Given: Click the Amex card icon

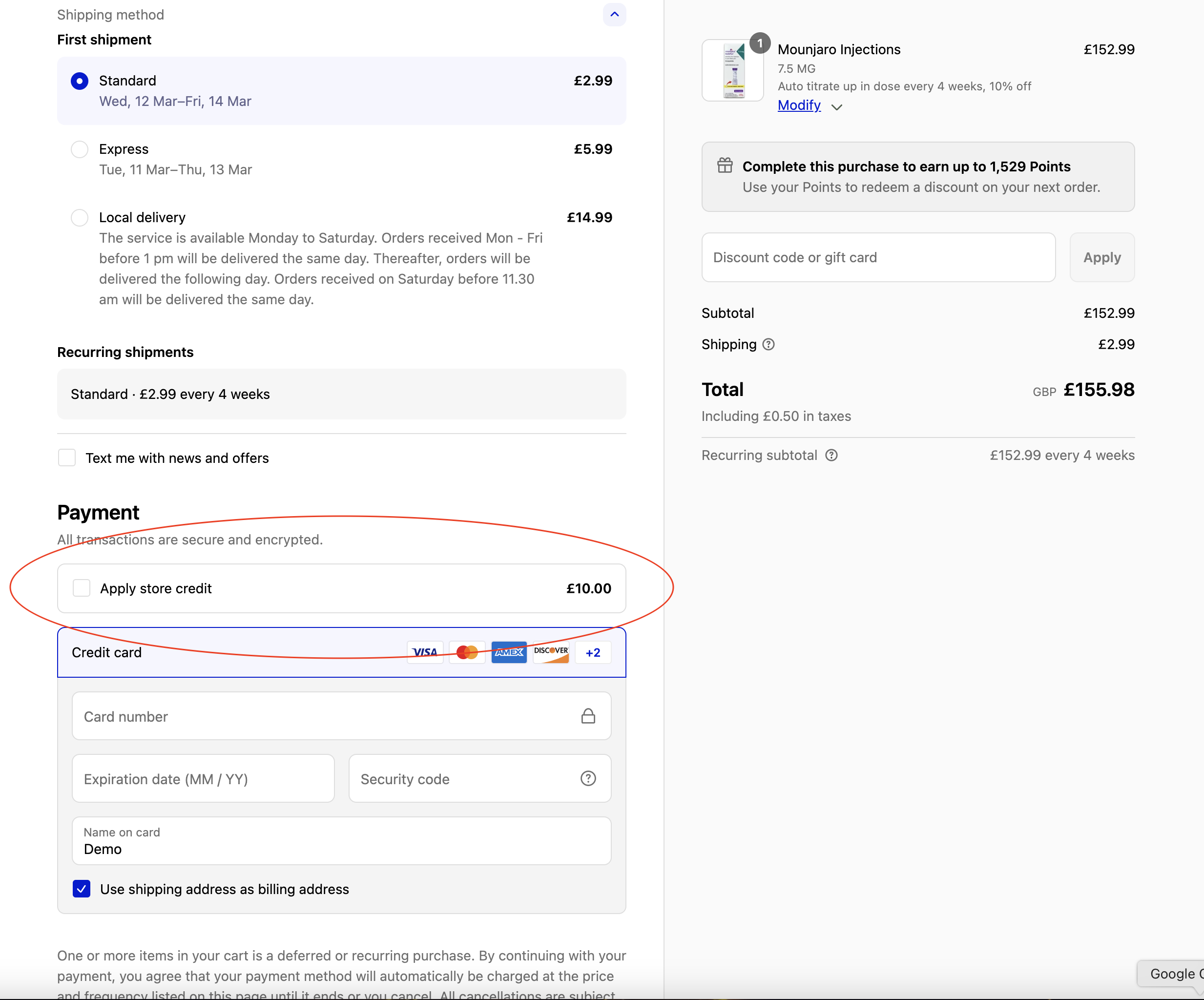Looking at the screenshot, I should point(509,652).
